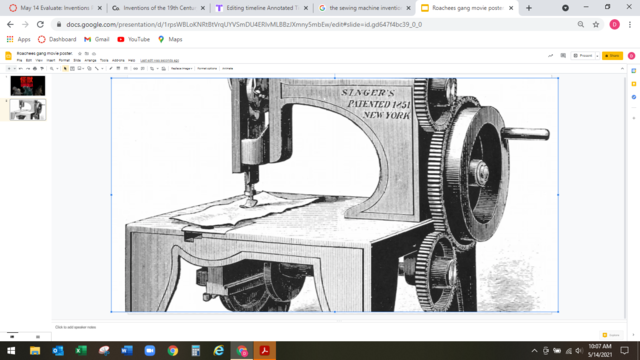Image resolution: width=640 pixels, height=360 pixels.
Task: Click the Animate button
Action: [x=227, y=69]
